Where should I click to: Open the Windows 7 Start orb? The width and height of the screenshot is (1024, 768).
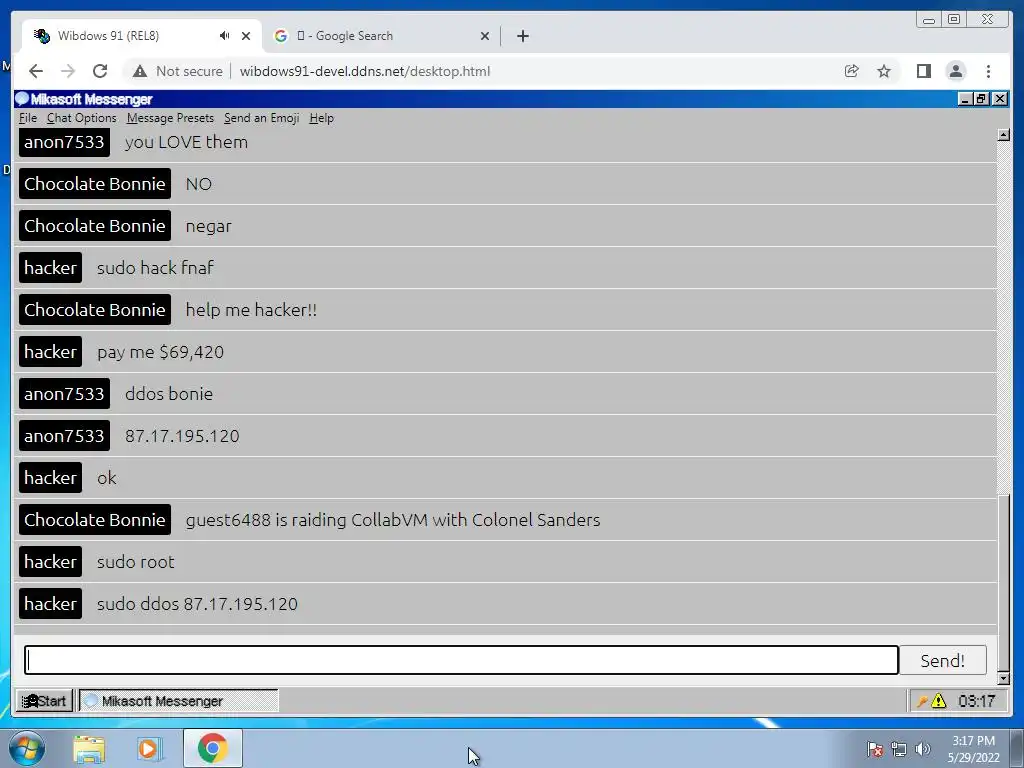pyautogui.click(x=27, y=748)
